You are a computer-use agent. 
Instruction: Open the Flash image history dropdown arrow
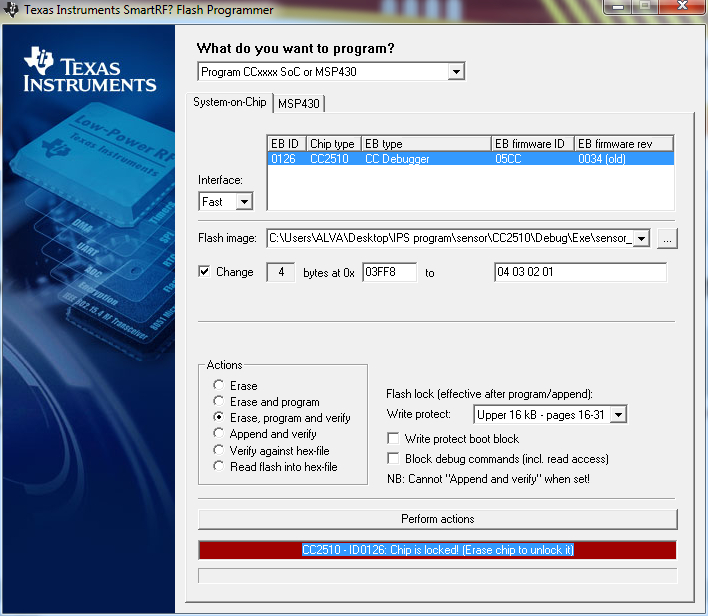point(641,238)
